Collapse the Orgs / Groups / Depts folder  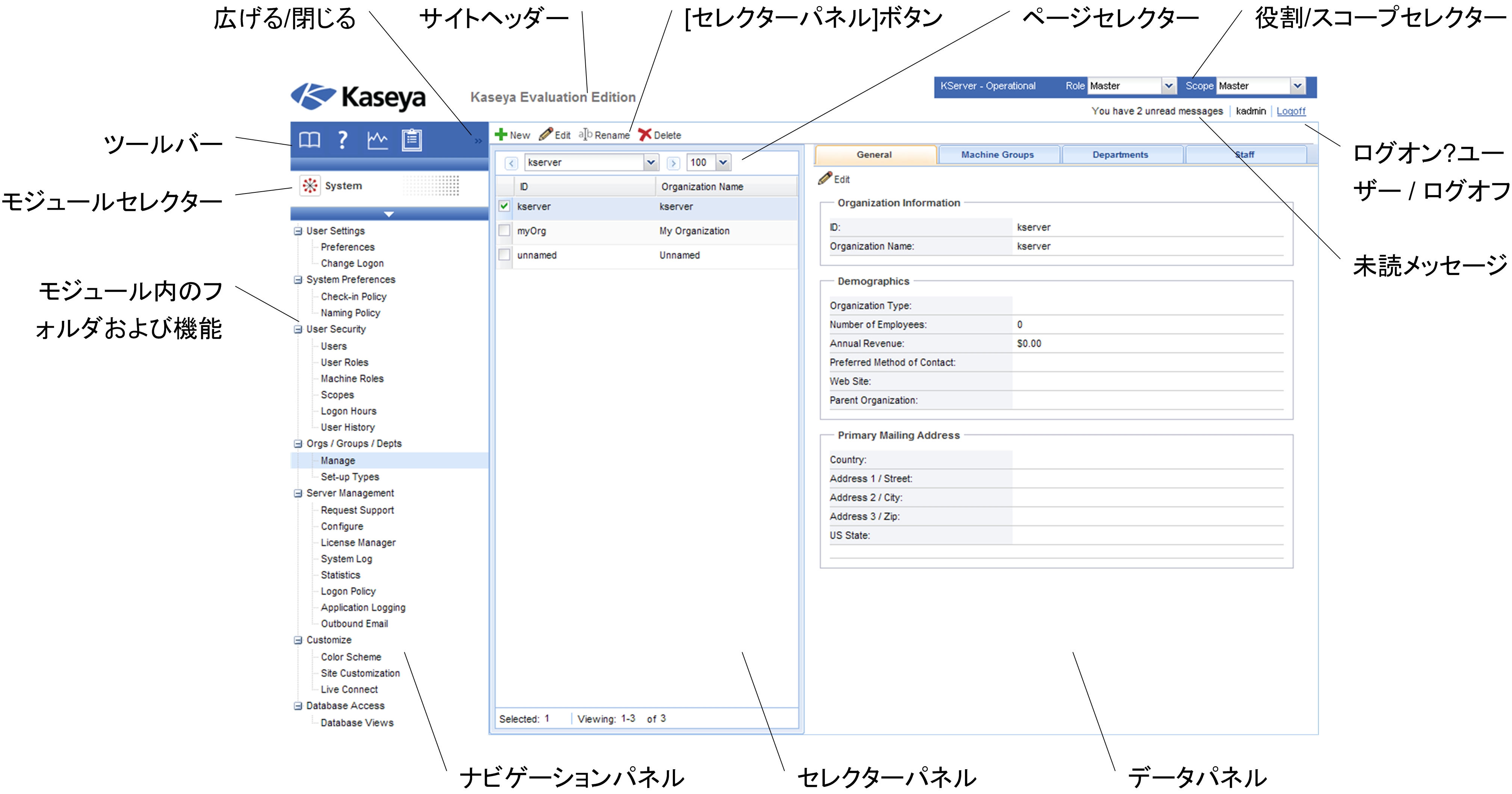click(298, 443)
